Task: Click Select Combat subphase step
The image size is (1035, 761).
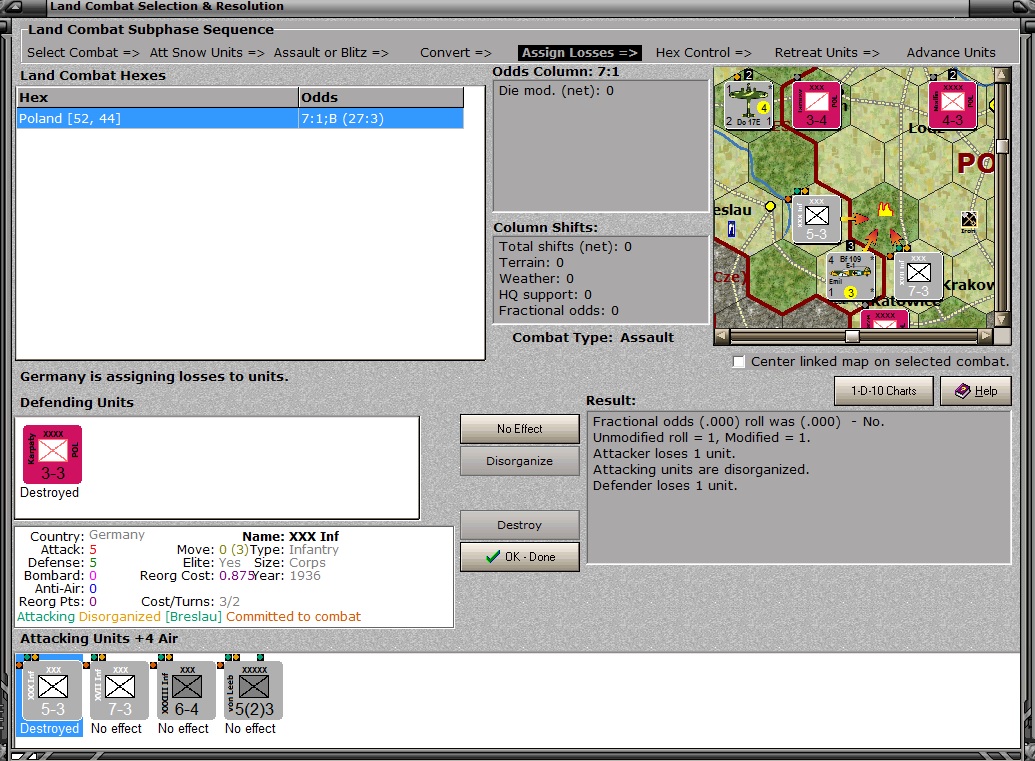Action: point(83,52)
